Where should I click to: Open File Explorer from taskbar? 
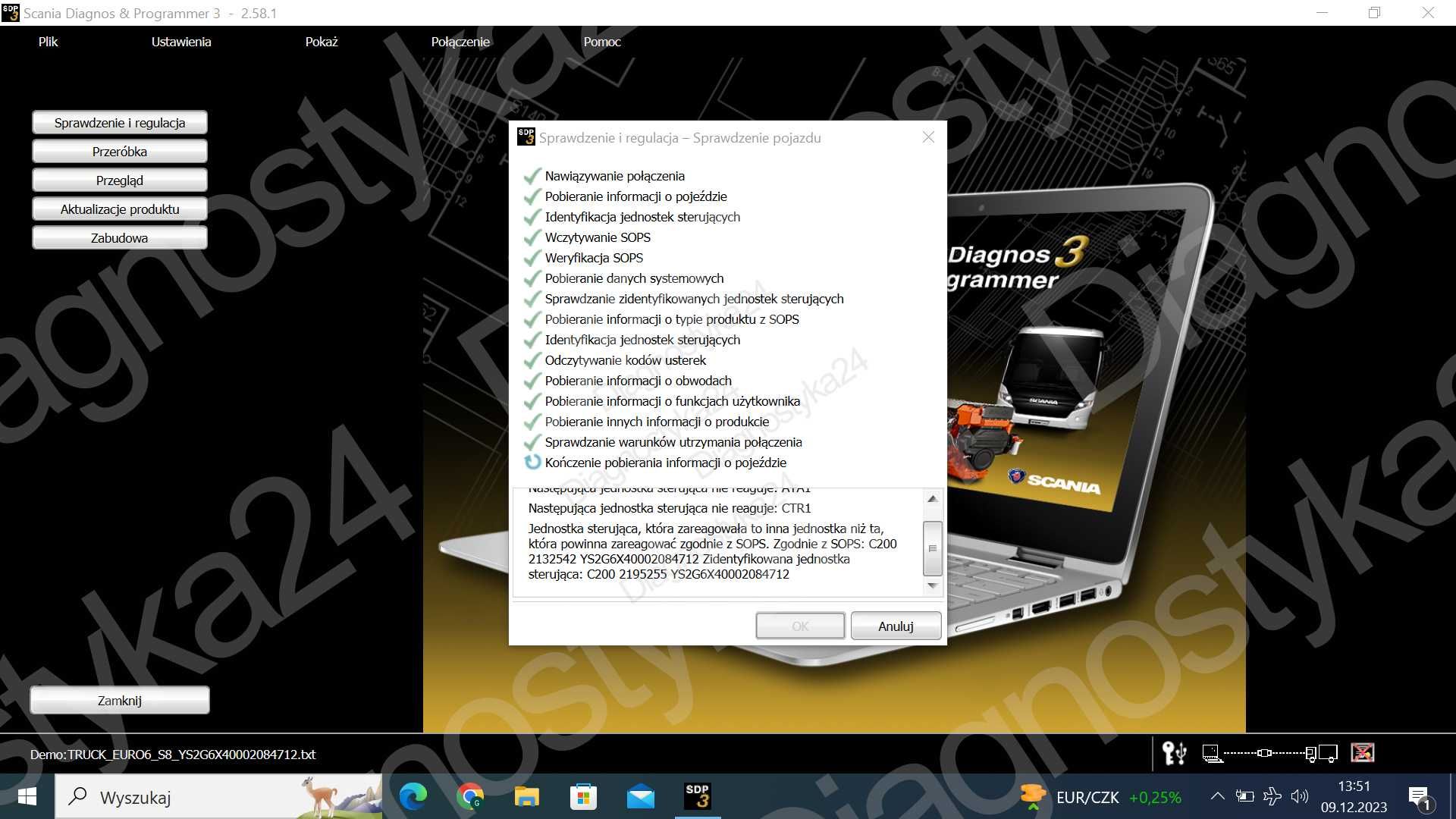[526, 797]
